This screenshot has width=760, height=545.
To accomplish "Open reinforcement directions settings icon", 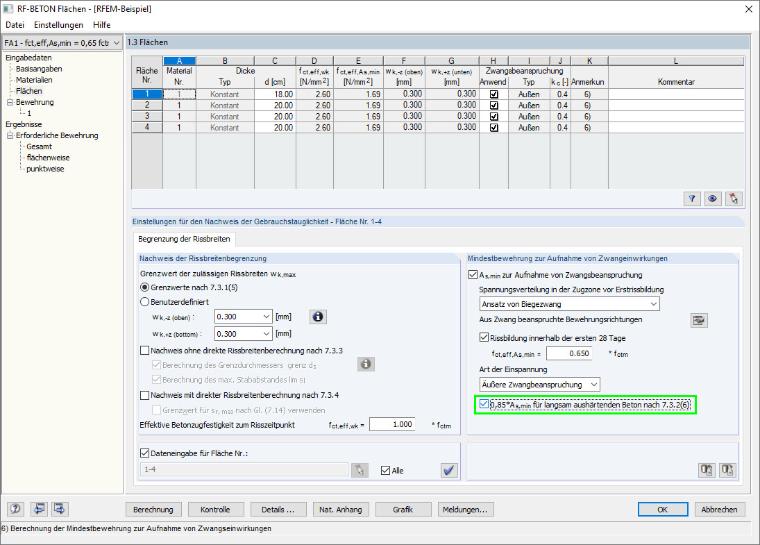I will click(698, 320).
